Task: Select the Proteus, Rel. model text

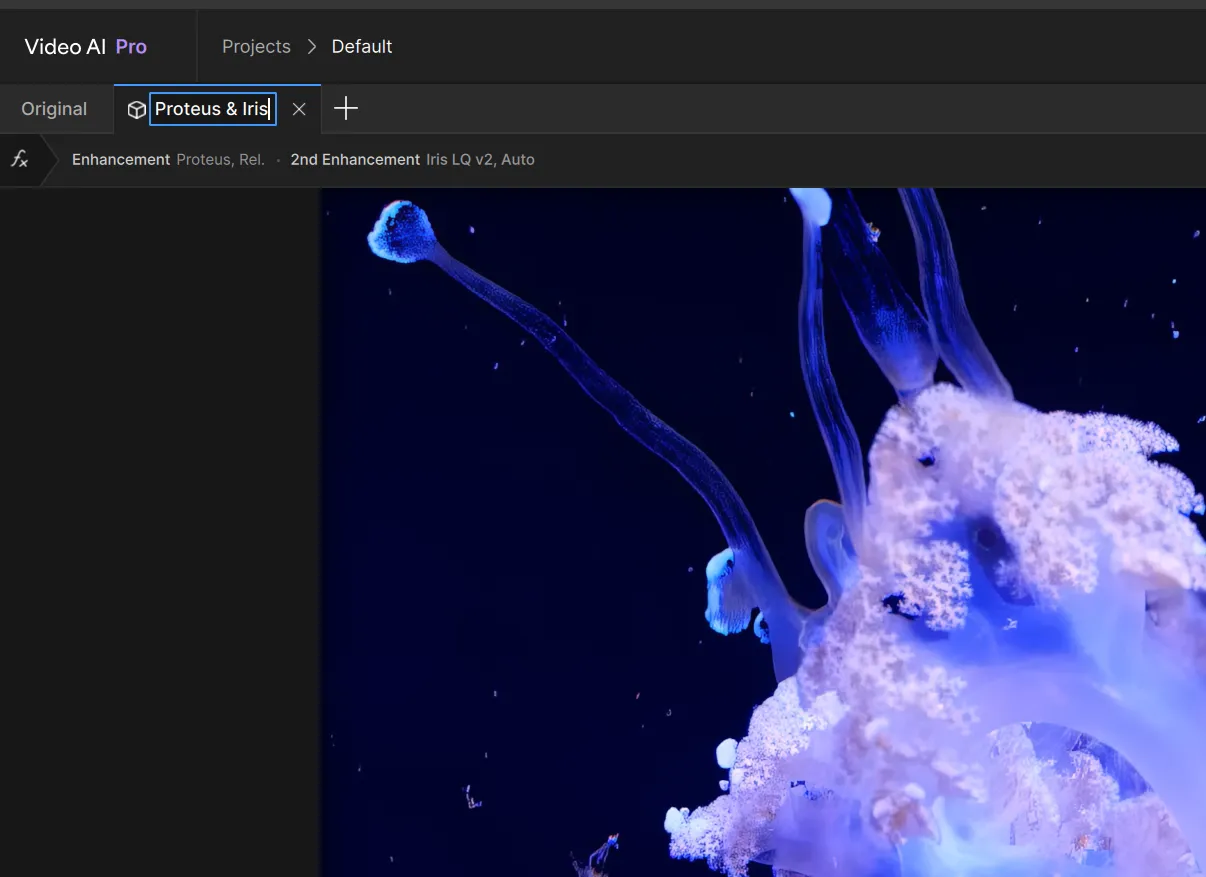Action: 220,160
